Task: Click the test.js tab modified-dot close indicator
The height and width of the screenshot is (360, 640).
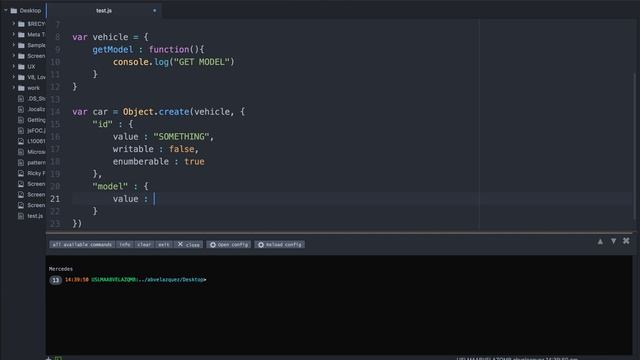Action: 154,11
